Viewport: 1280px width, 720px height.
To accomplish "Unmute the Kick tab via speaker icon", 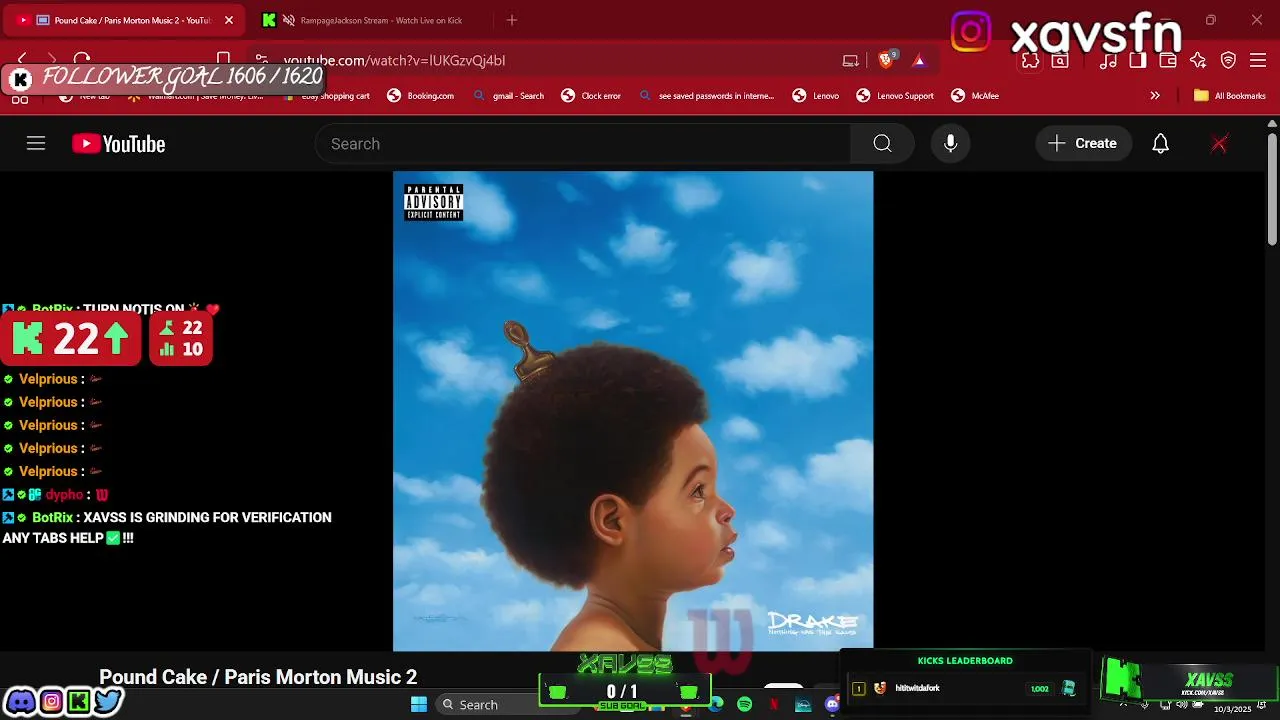I will tap(289, 20).
